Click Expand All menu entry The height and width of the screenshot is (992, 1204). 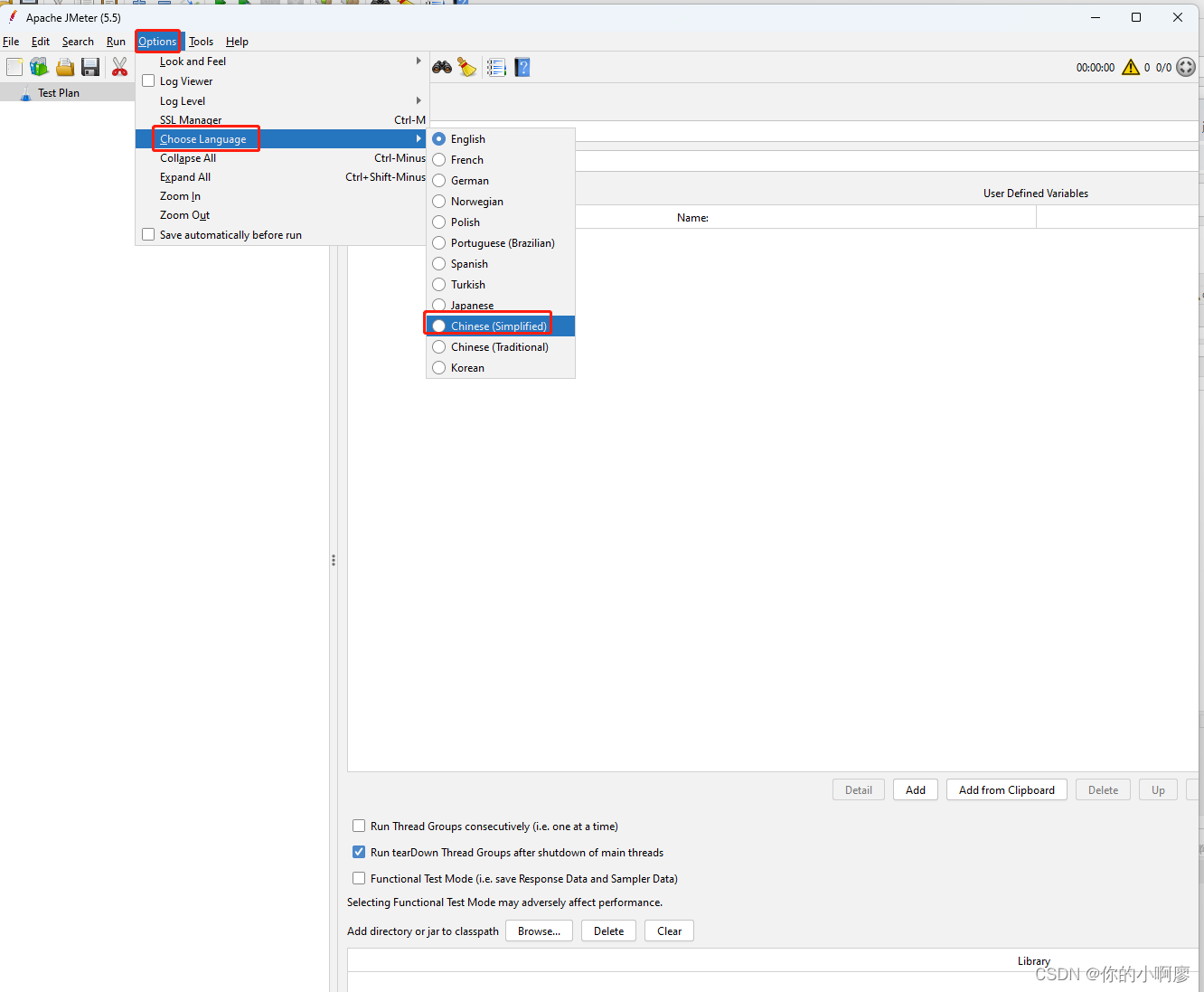(x=281, y=177)
